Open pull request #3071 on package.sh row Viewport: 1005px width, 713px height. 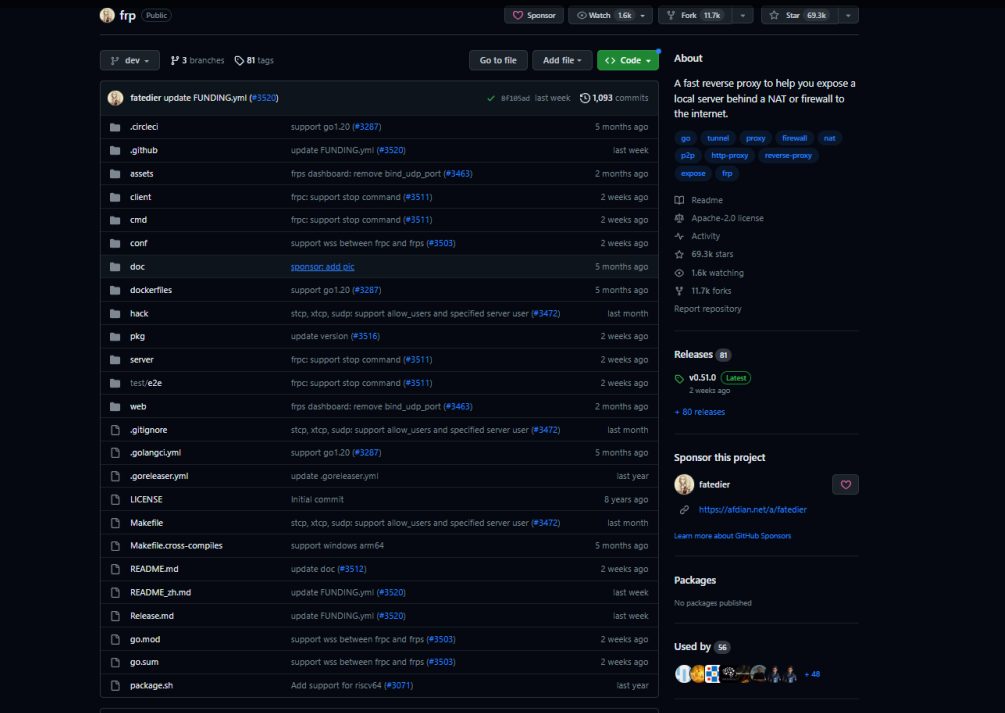[x=399, y=685]
